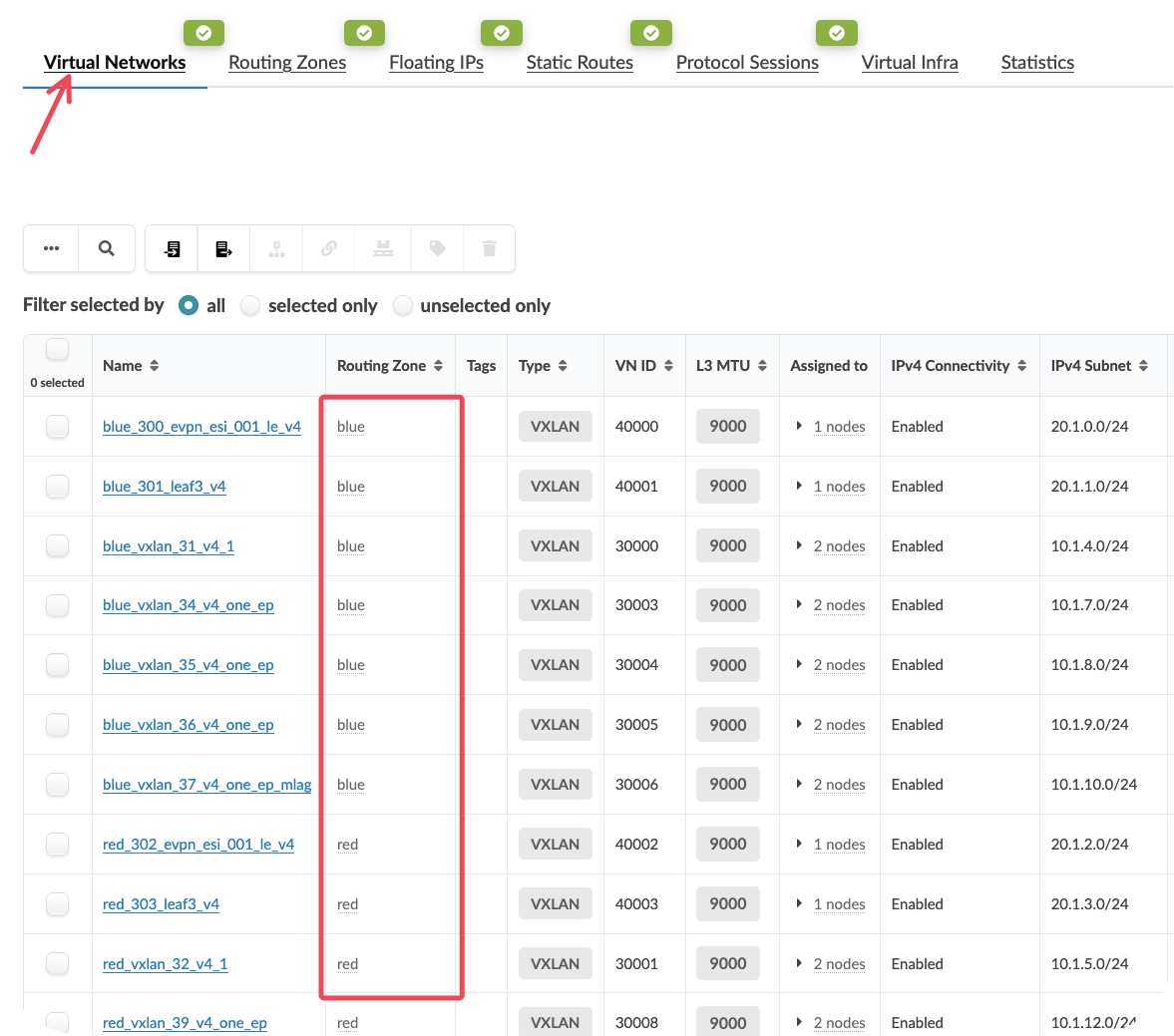Open the three-dots more options button
The image size is (1174, 1036).
(51, 248)
